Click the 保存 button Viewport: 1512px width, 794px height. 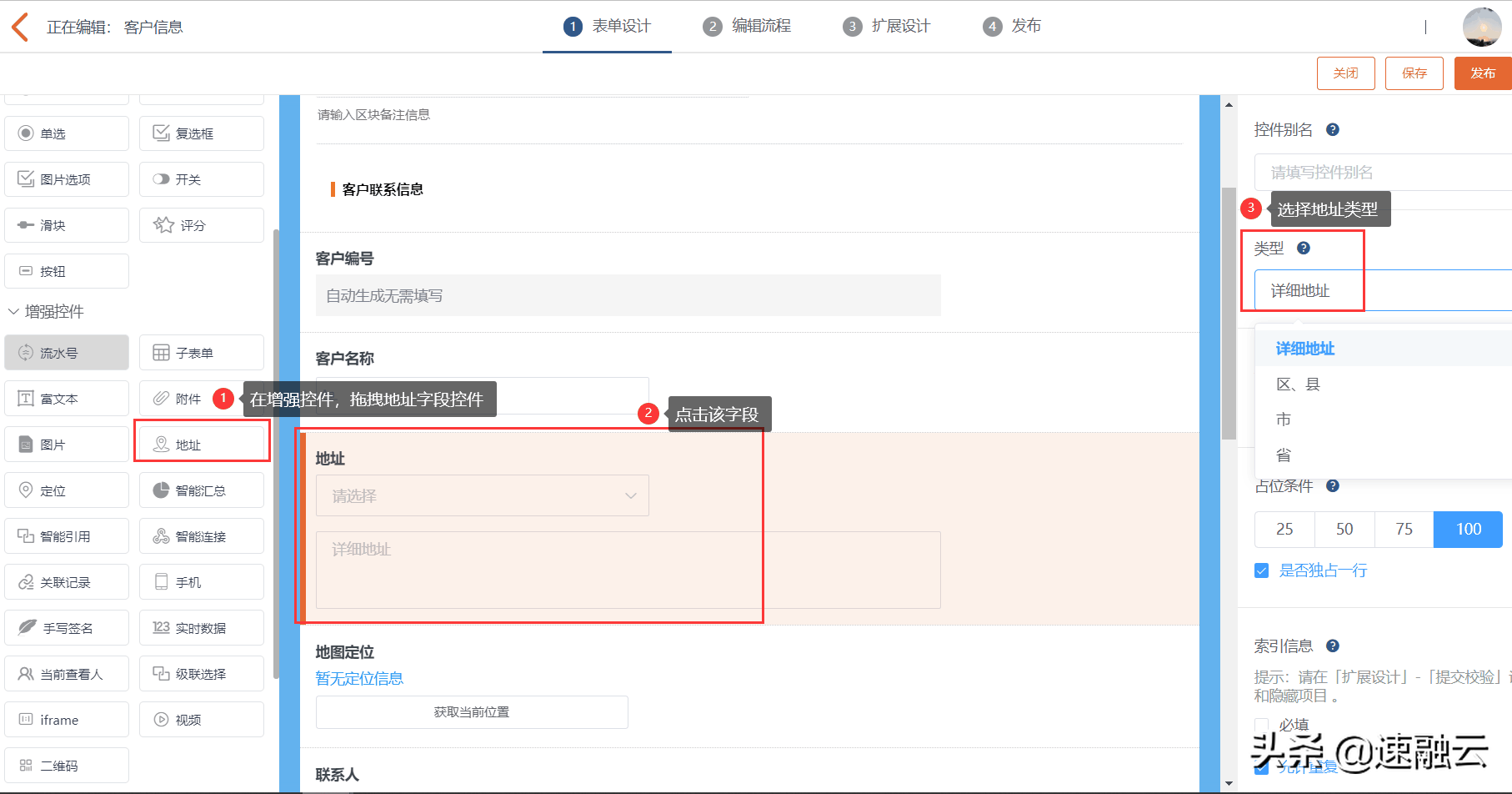1414,73
